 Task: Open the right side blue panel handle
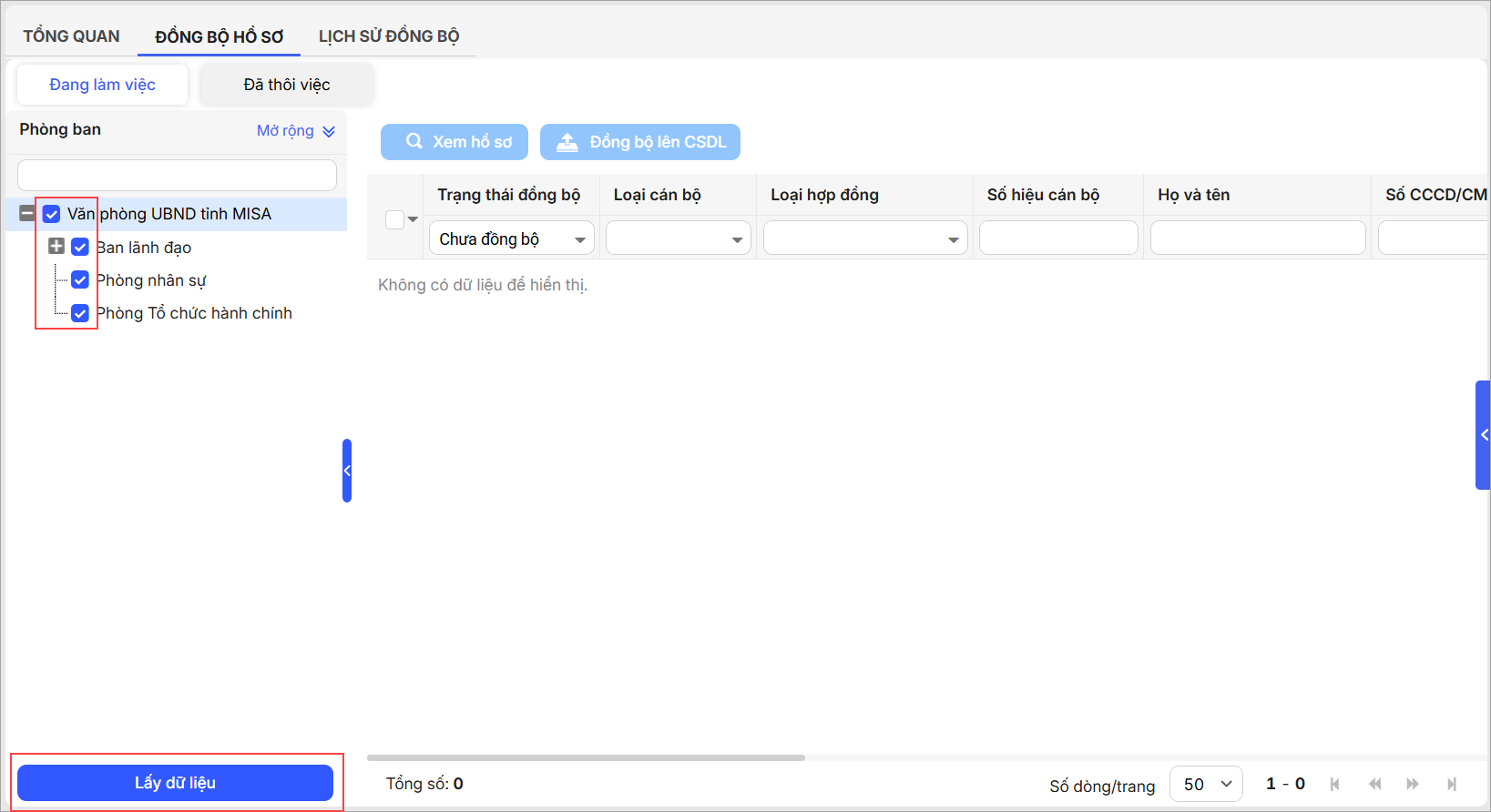tap(1483, 435)
